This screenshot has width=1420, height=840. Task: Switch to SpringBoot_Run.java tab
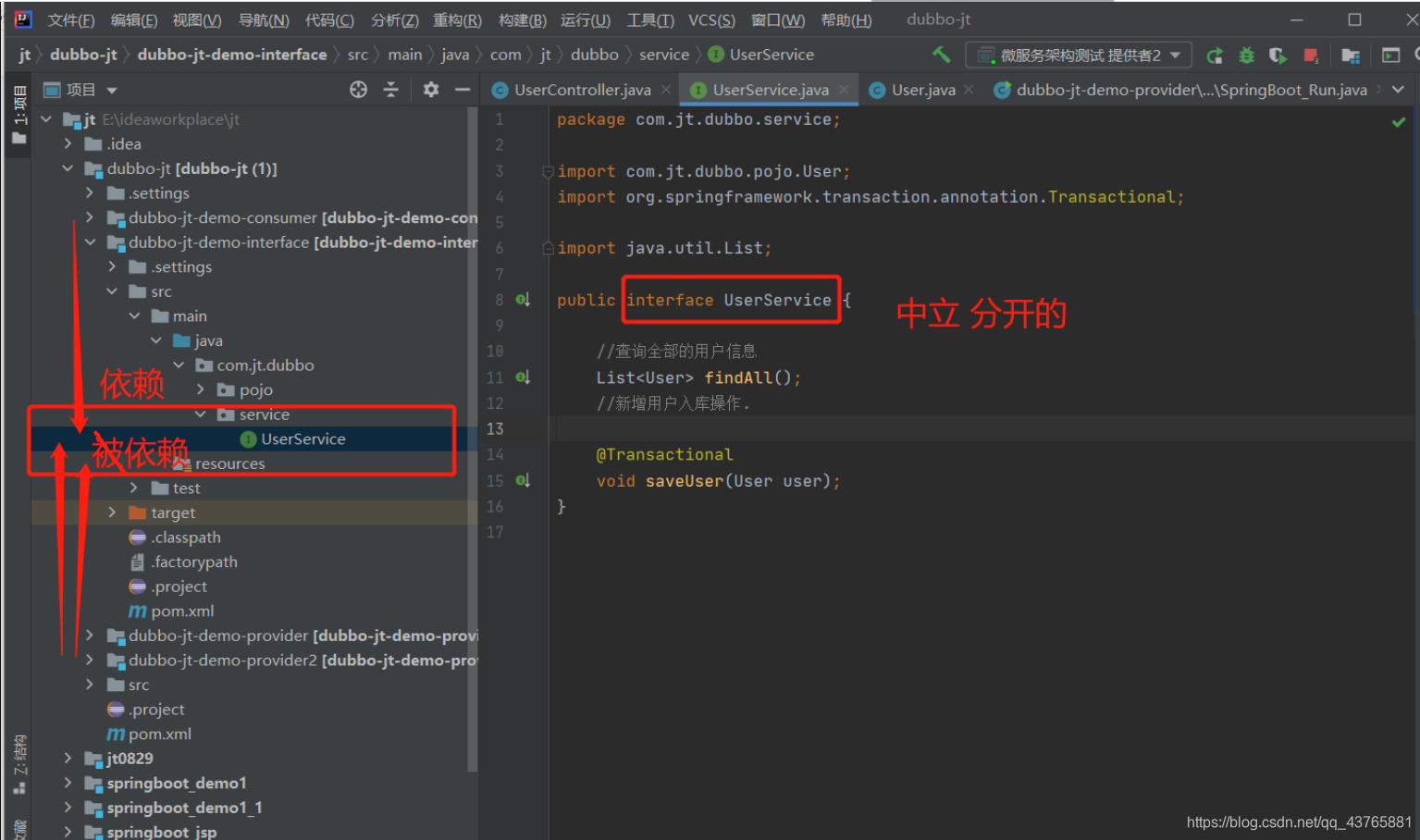point(1191,90)
